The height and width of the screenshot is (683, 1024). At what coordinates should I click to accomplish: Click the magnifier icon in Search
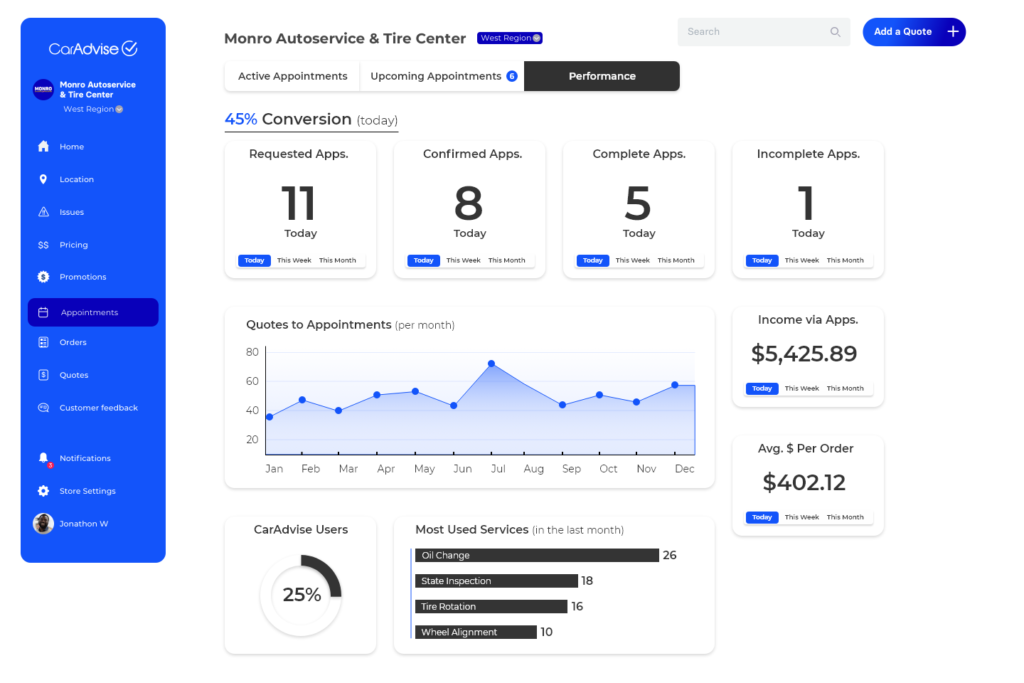(x=835, y=32)
